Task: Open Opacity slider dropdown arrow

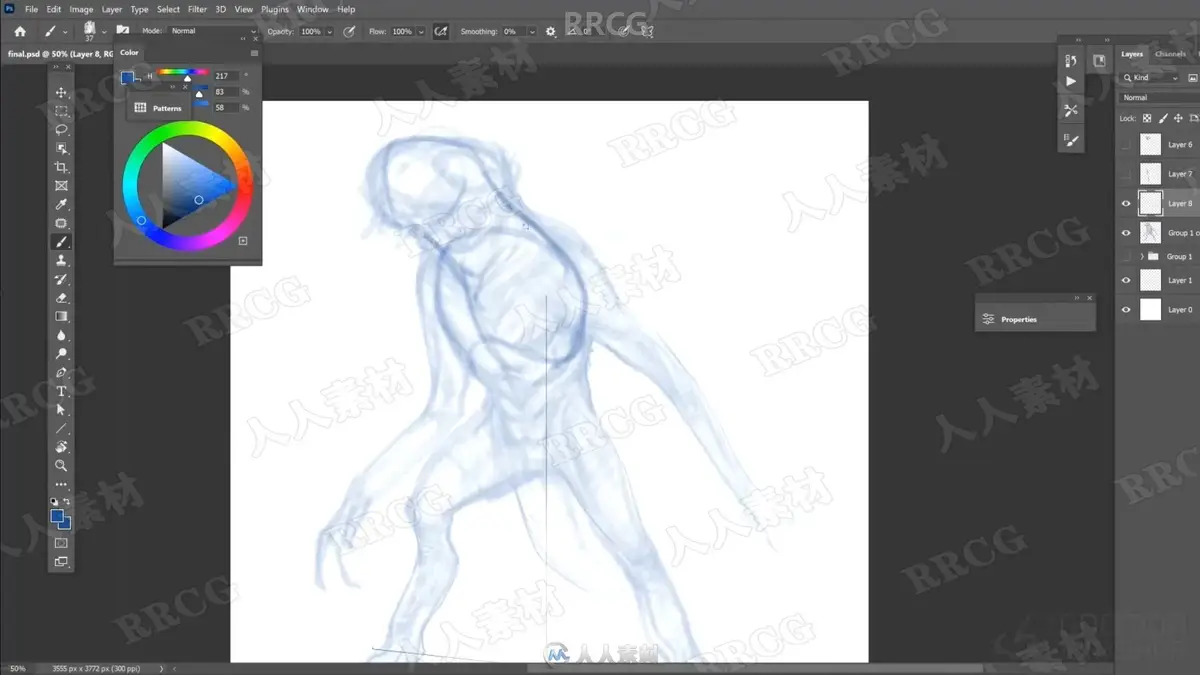Action: pyautogui.click(x=330, y=32)
